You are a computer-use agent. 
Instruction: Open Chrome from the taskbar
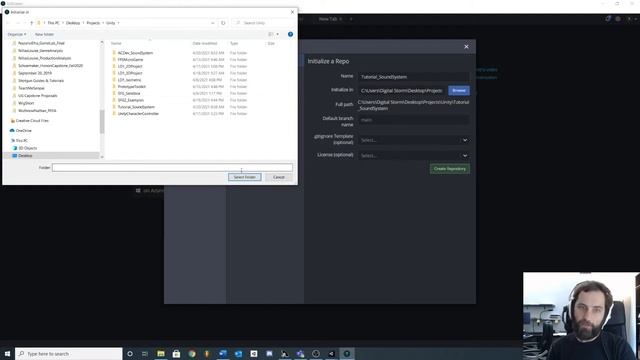[x=192, y=353]
